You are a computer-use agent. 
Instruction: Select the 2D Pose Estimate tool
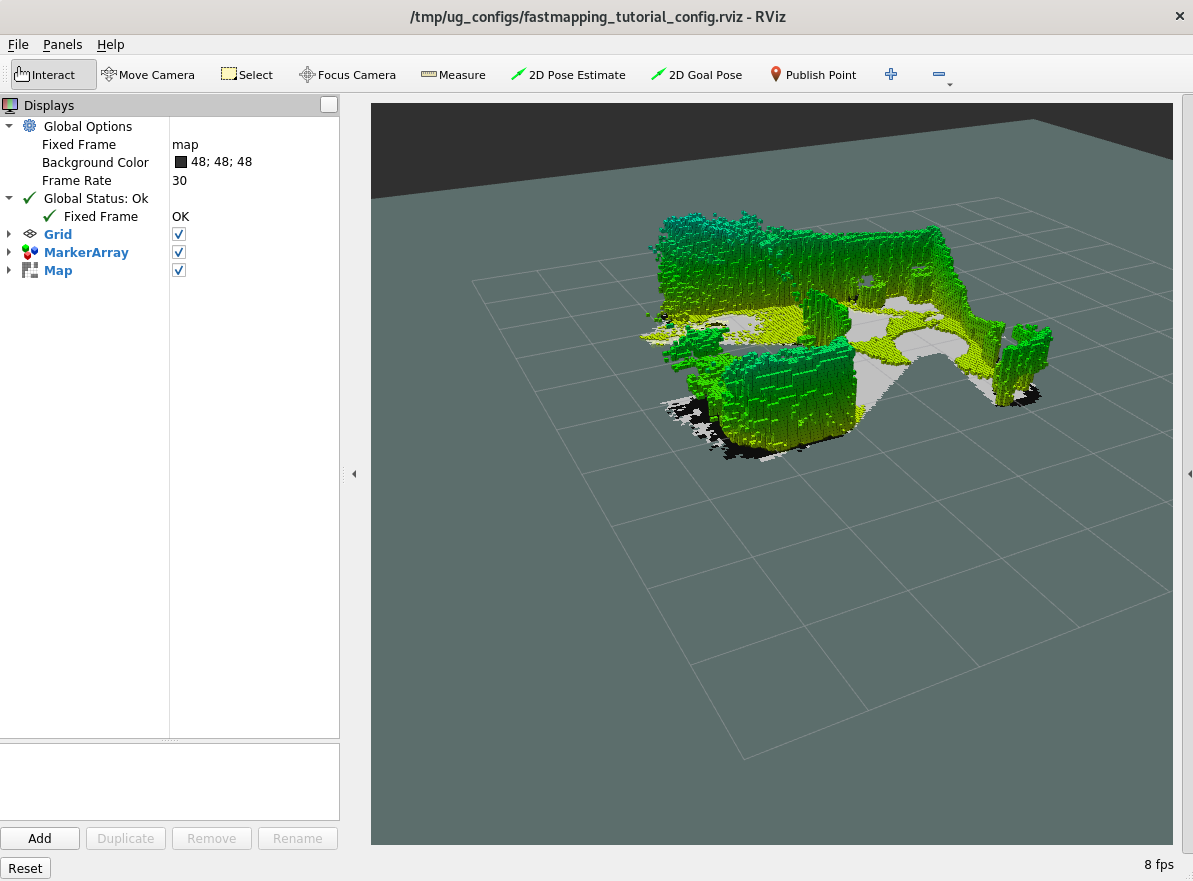click(568, 75)
